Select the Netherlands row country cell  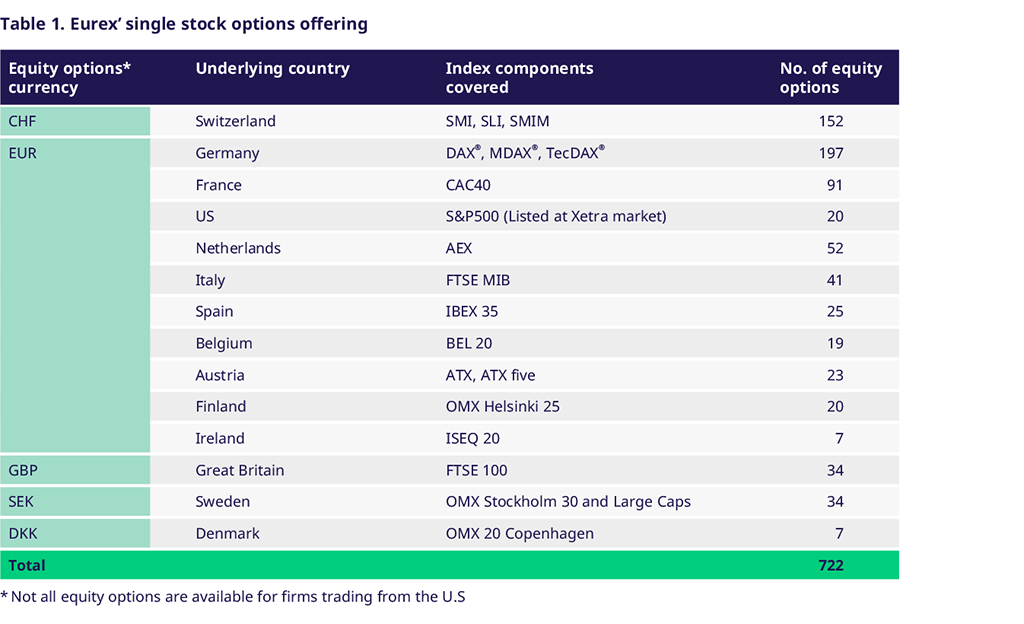pos(238,248)
